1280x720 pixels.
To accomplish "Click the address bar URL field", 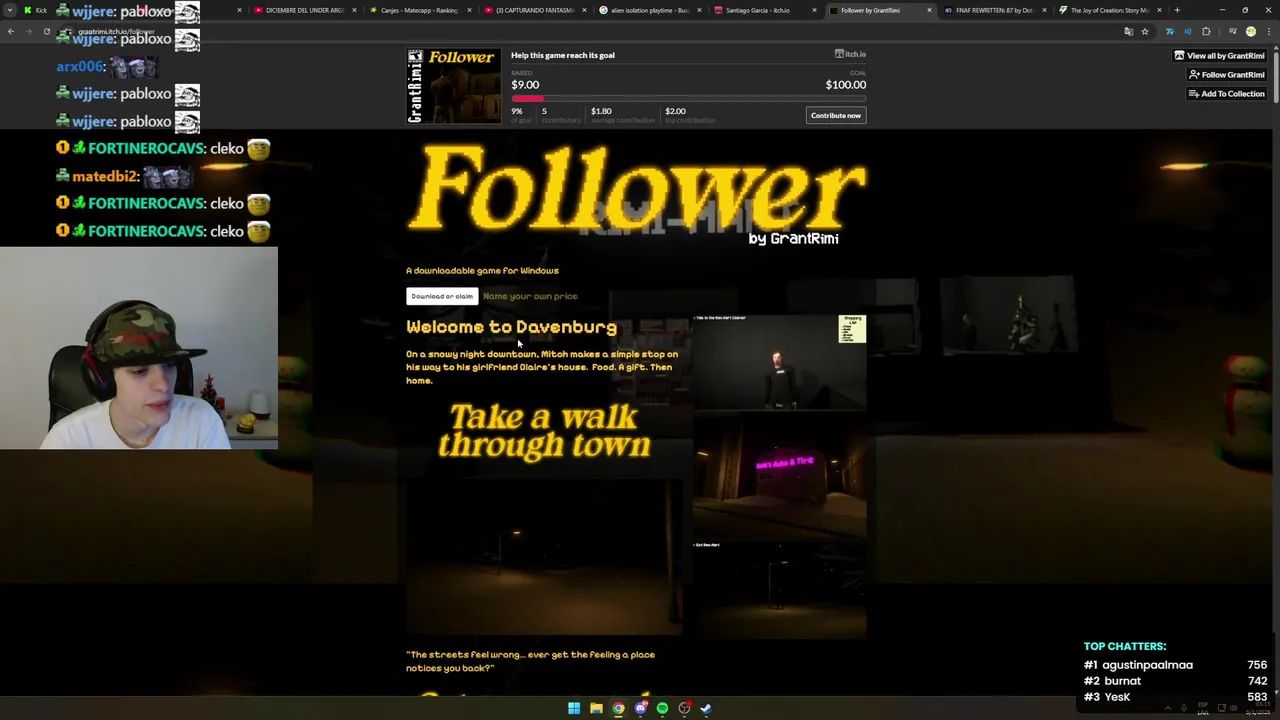I will (x=600, y=32).
